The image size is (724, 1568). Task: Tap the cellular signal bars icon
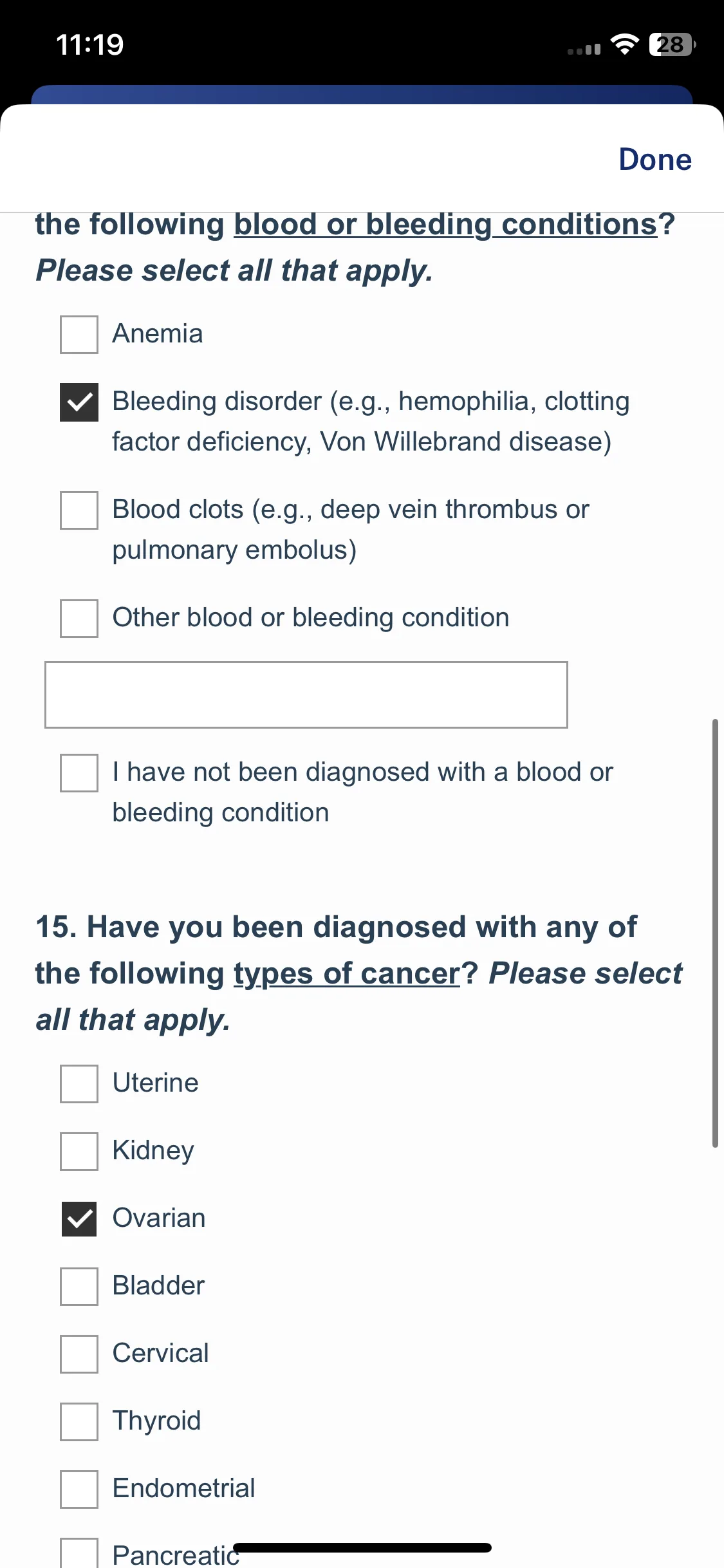584,49
